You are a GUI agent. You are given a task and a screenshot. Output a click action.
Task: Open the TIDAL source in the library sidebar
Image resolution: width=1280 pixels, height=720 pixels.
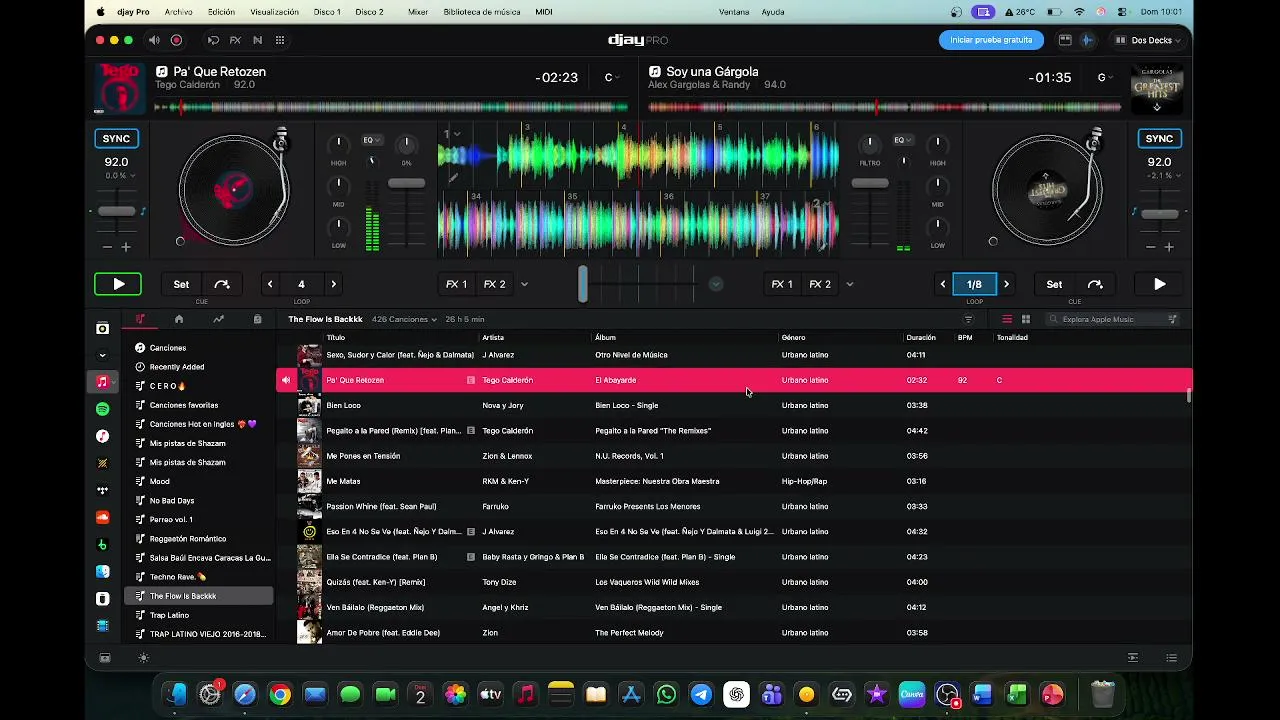[x=102, y=490]
